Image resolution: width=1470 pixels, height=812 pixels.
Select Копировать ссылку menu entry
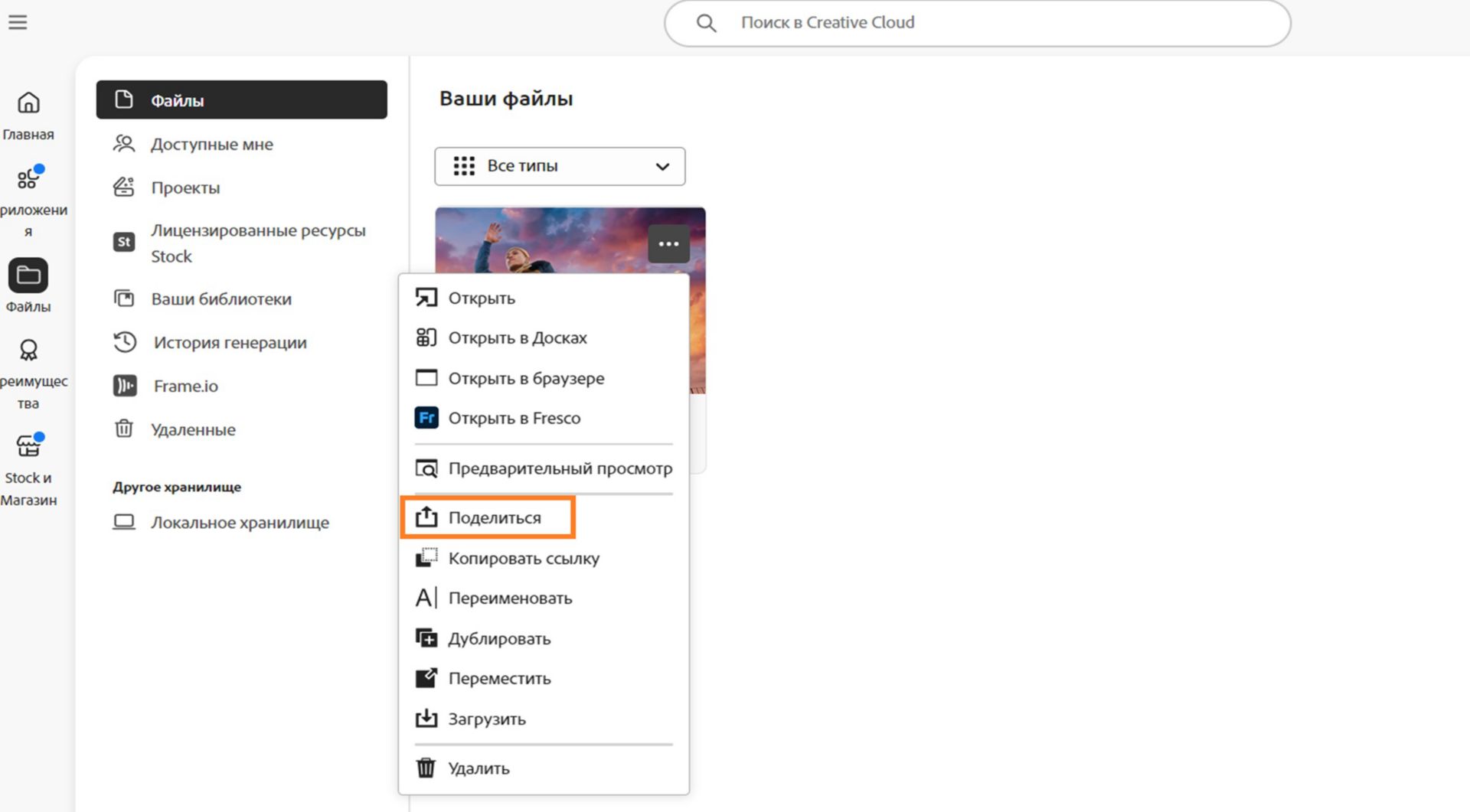point(544,558)
